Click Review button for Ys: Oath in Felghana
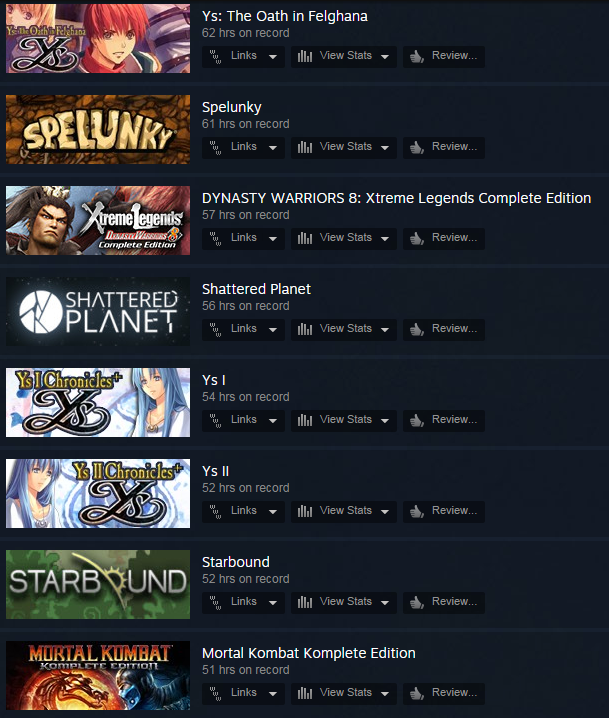Screen dimensions: 609x718 pos(444,56)
